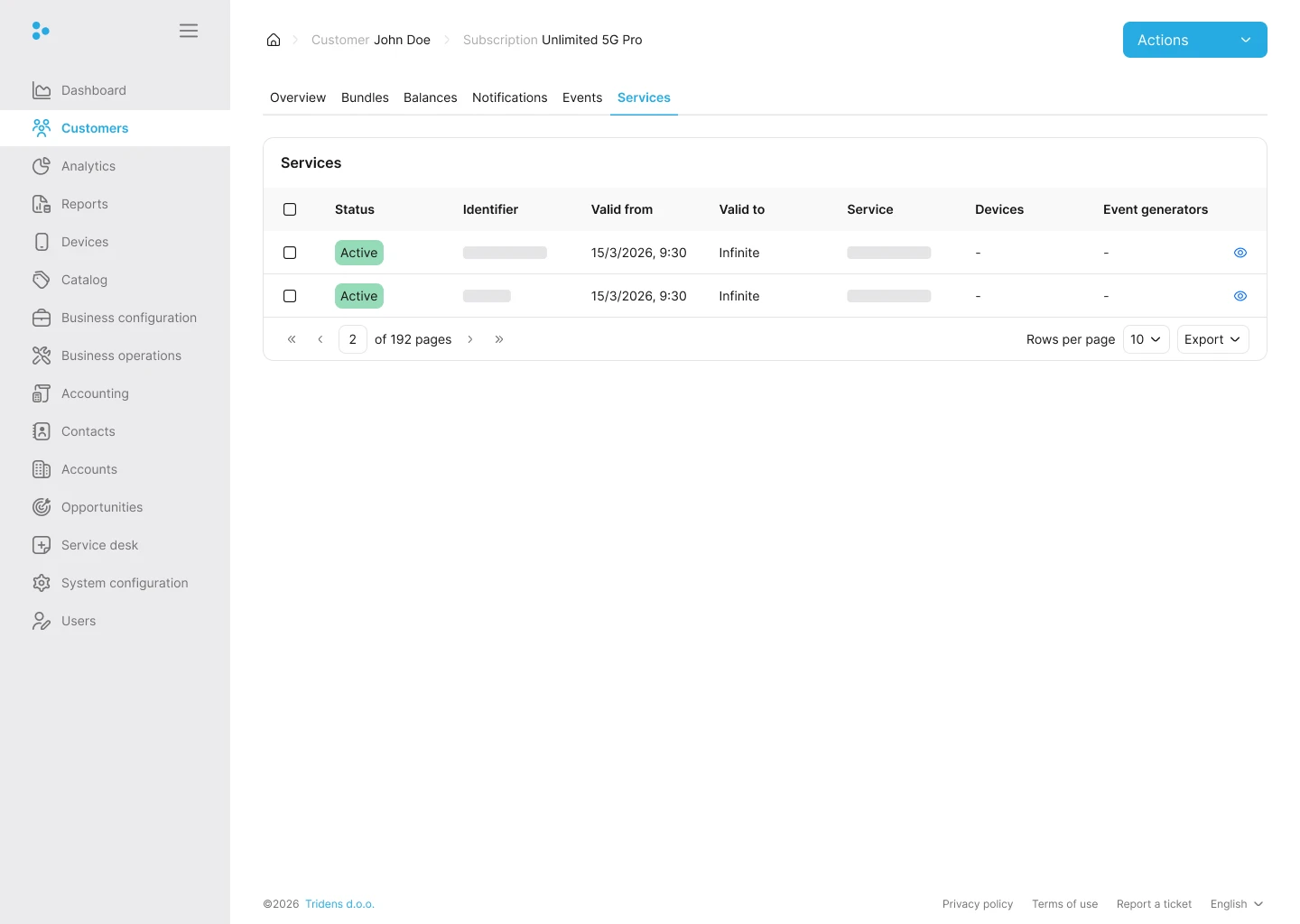Expand the Export options dropdown
Screen dimensions: 1300x924
tap(1212, 338)
